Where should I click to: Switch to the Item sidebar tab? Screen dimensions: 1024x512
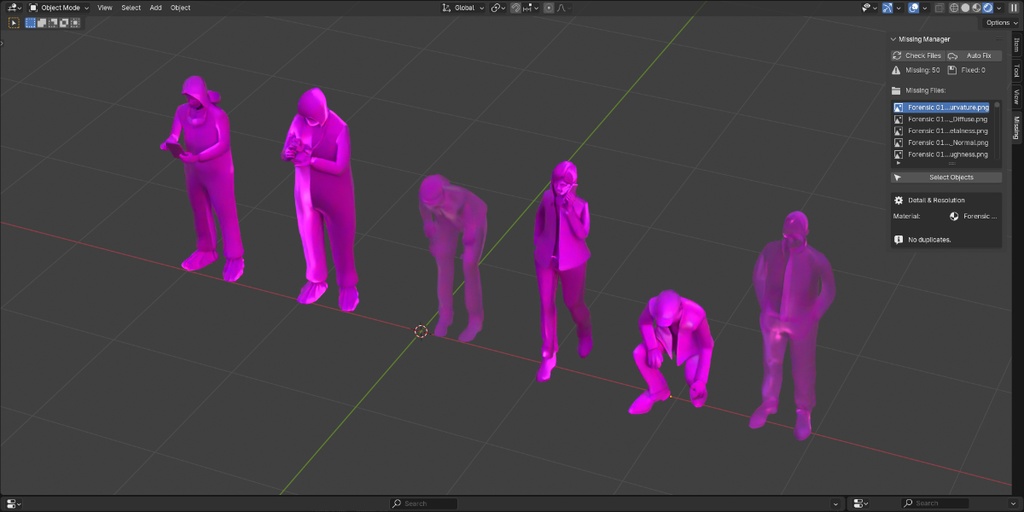1016,46
